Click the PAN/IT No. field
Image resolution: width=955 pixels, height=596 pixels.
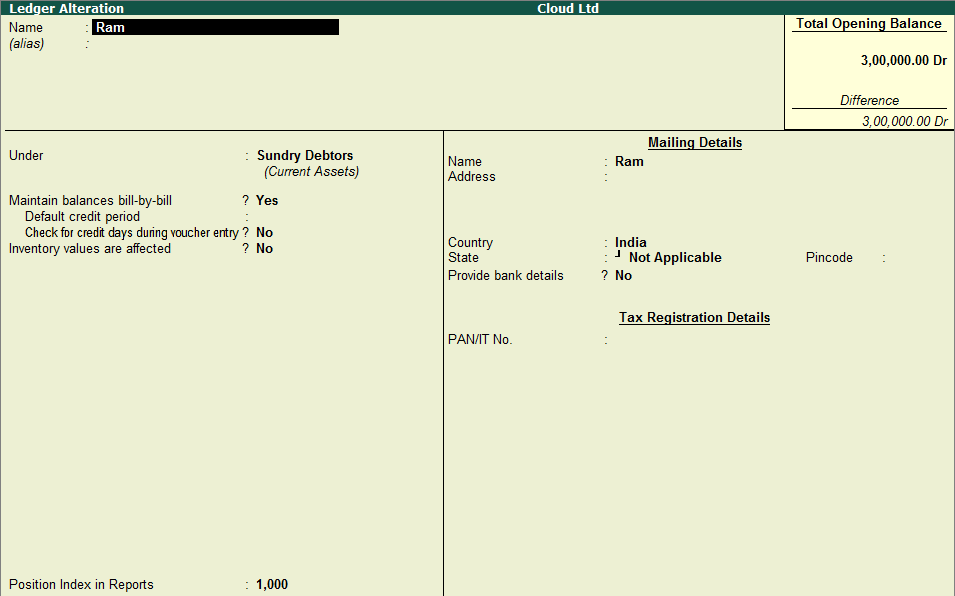click(x=700, y=340)
